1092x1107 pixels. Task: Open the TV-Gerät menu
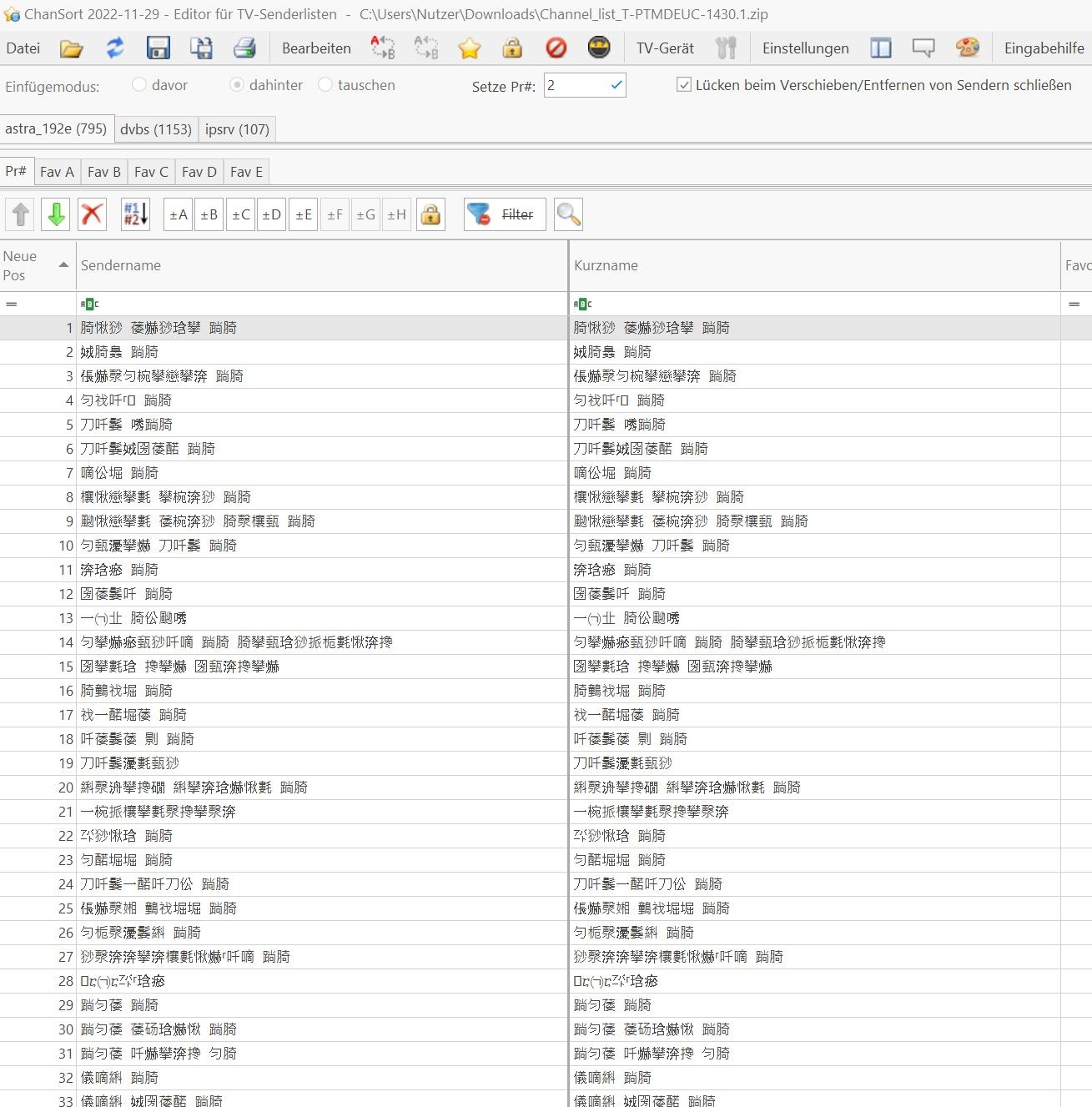(665, 48)
